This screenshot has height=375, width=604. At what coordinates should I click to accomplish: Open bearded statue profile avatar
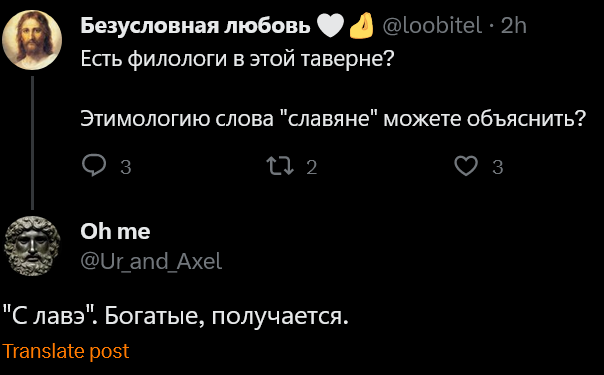pyautogui.click(x=32, y=246)
